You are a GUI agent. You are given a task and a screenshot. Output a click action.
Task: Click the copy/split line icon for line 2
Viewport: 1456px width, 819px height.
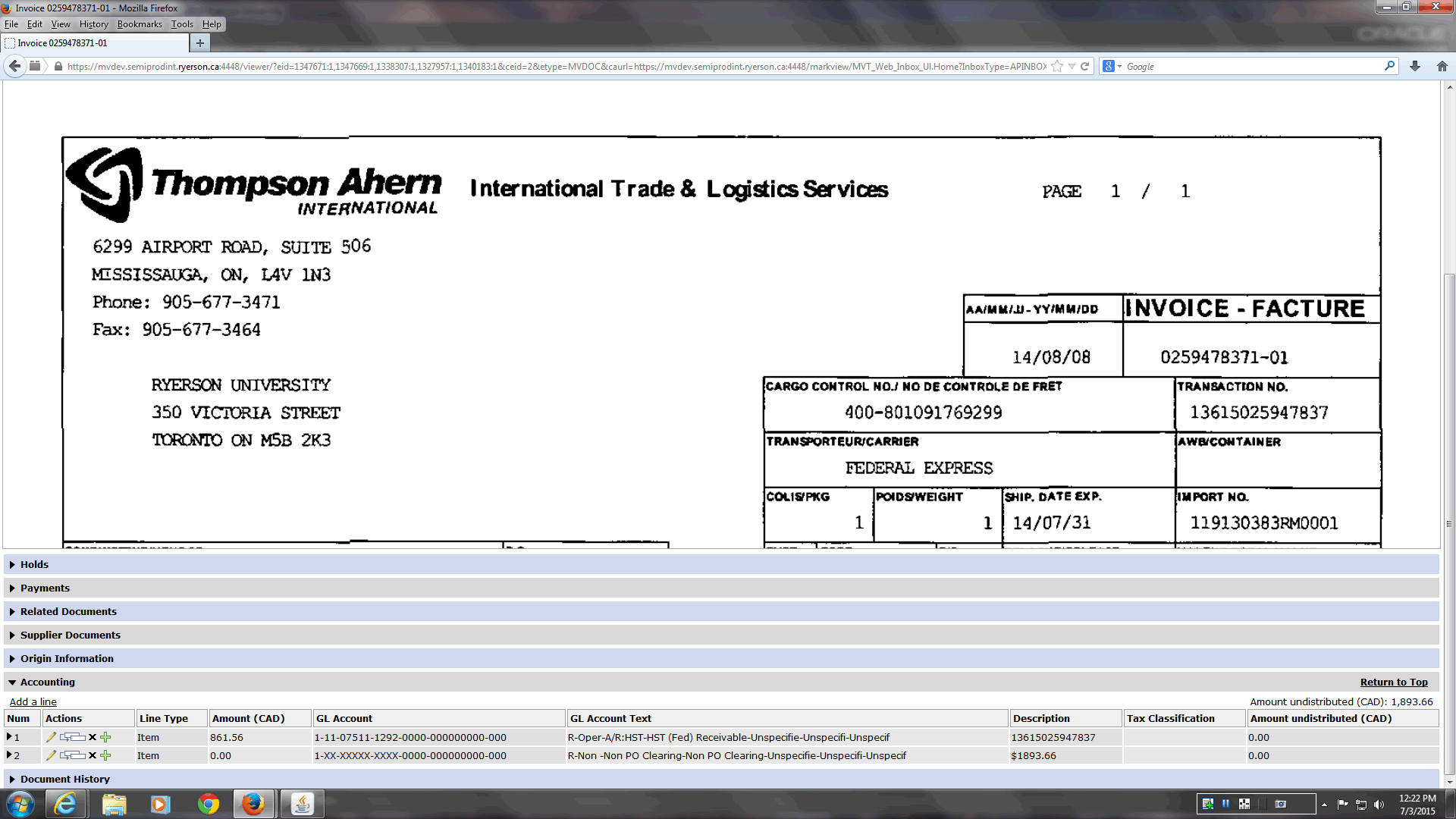[x=73, y=755]
